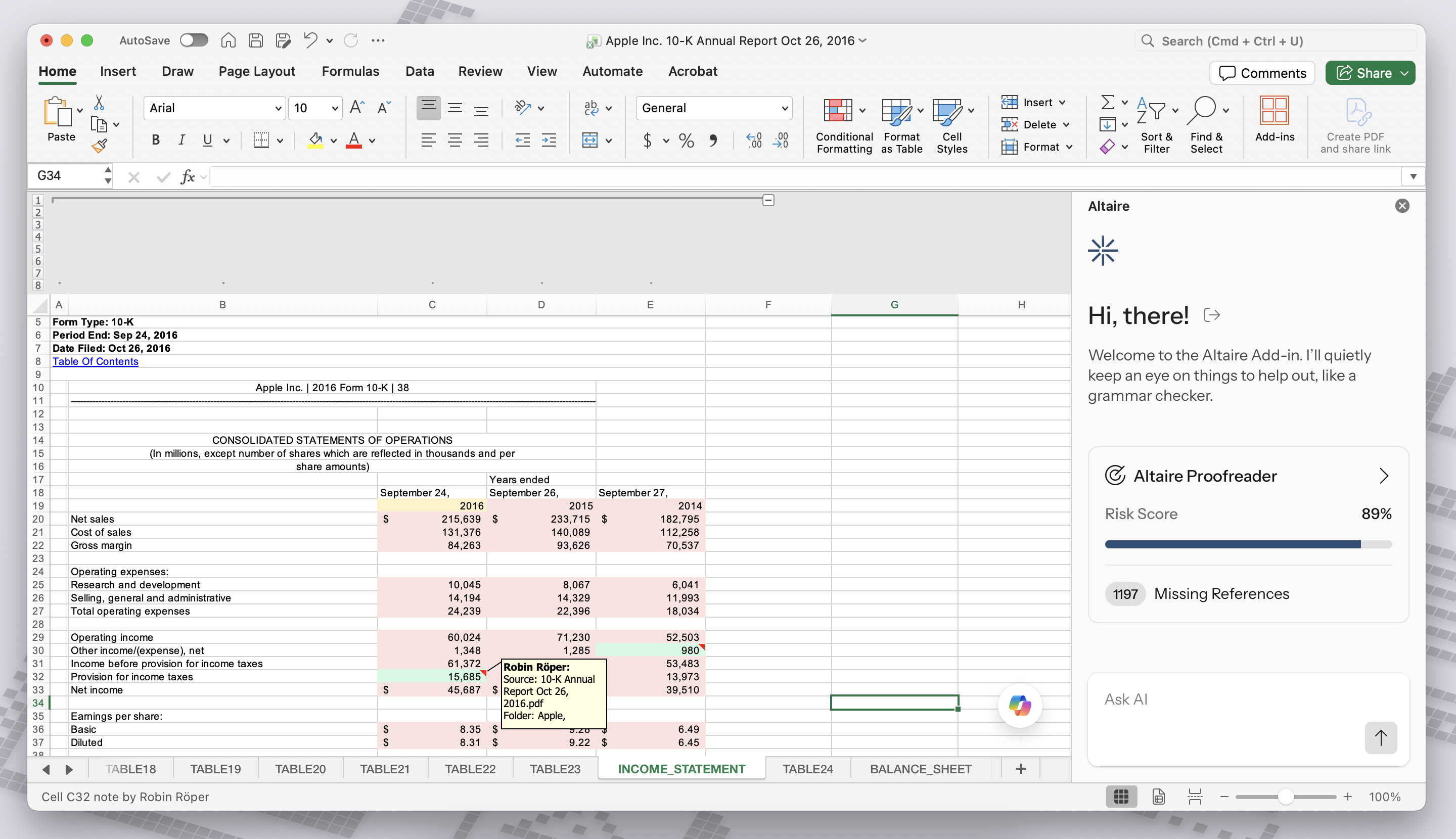
Task: Apply the red font color swatch
Action: pos(353,141)
